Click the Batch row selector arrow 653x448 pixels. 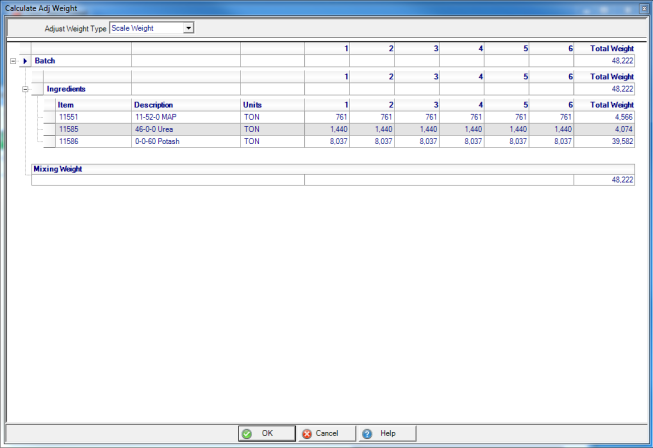tap(25, 61)
